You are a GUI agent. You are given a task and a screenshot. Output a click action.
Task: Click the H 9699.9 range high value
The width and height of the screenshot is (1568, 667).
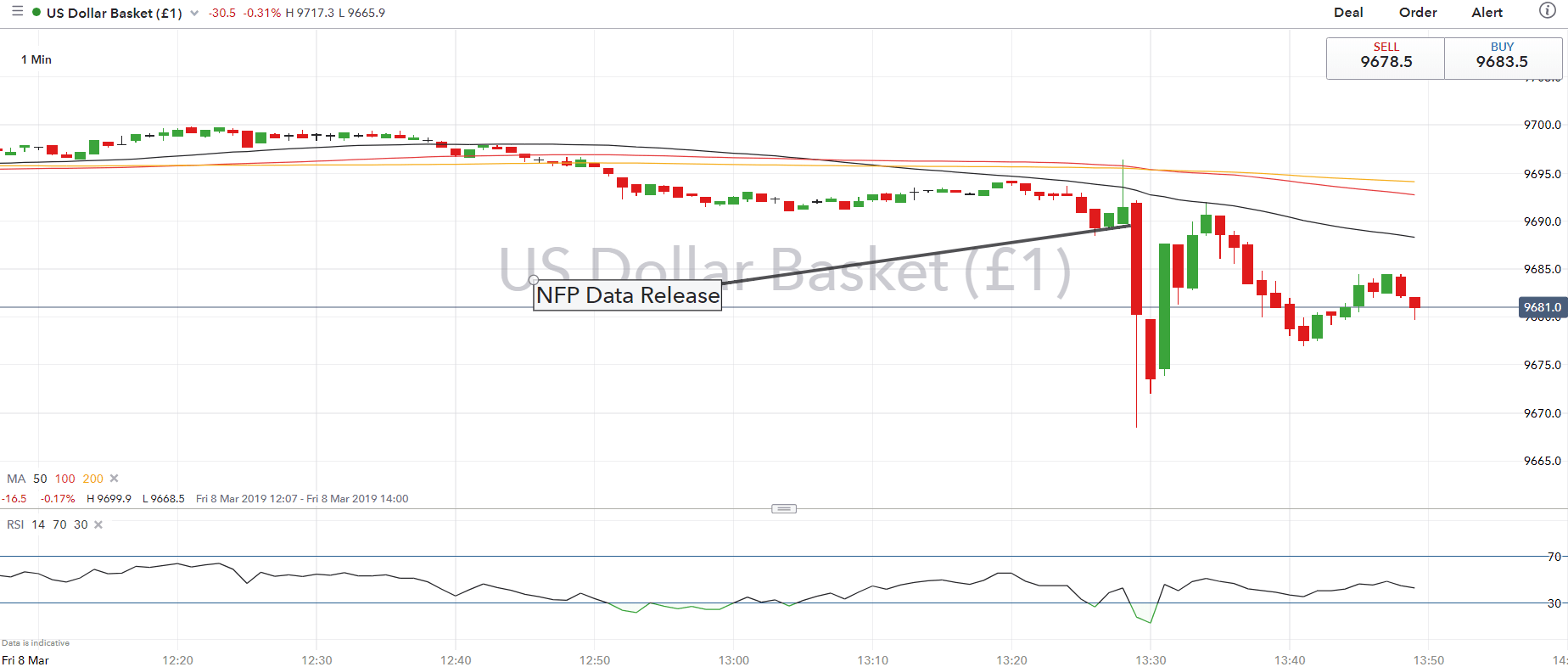[109, 499]
